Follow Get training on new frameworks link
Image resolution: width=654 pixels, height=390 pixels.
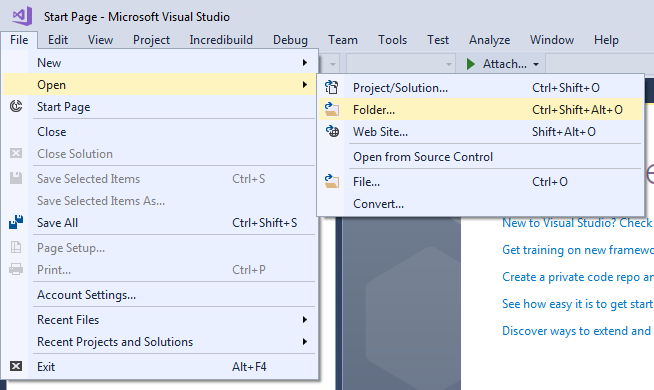coord(578,250)
